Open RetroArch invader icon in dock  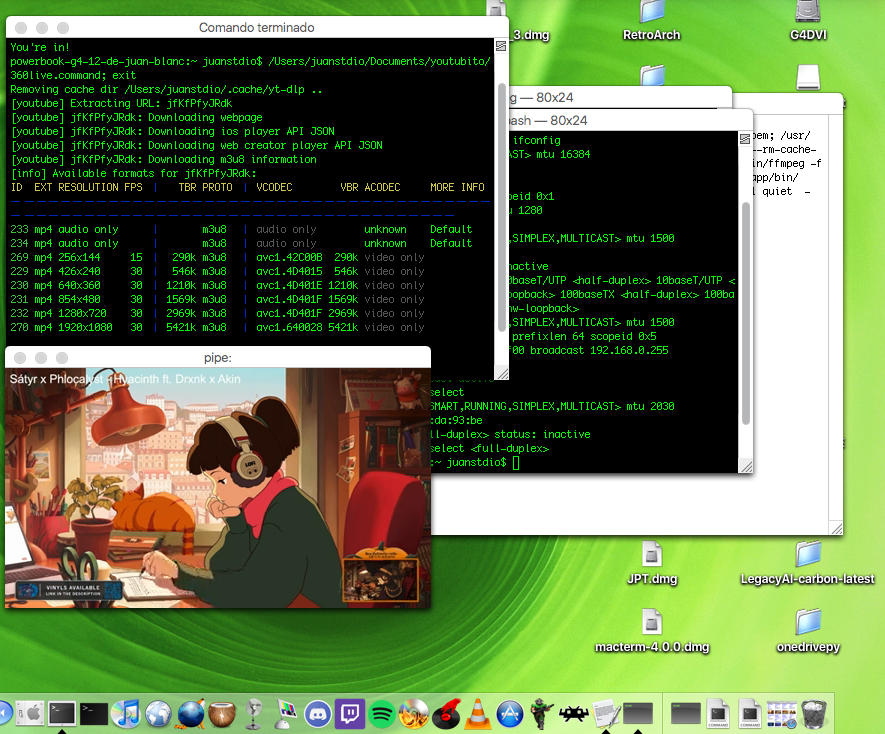tap(573, 713)
